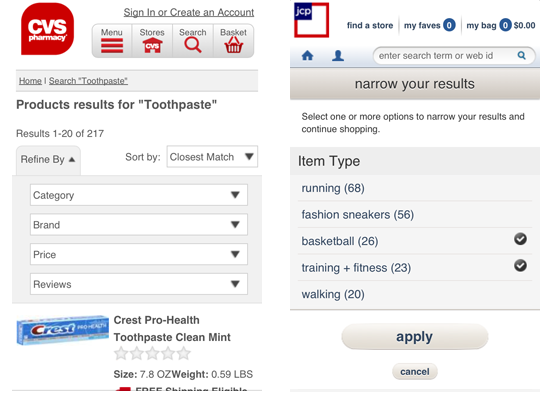
Task: Select the running (68) item type
Action: pyautogui.click(x=415, y=188)
